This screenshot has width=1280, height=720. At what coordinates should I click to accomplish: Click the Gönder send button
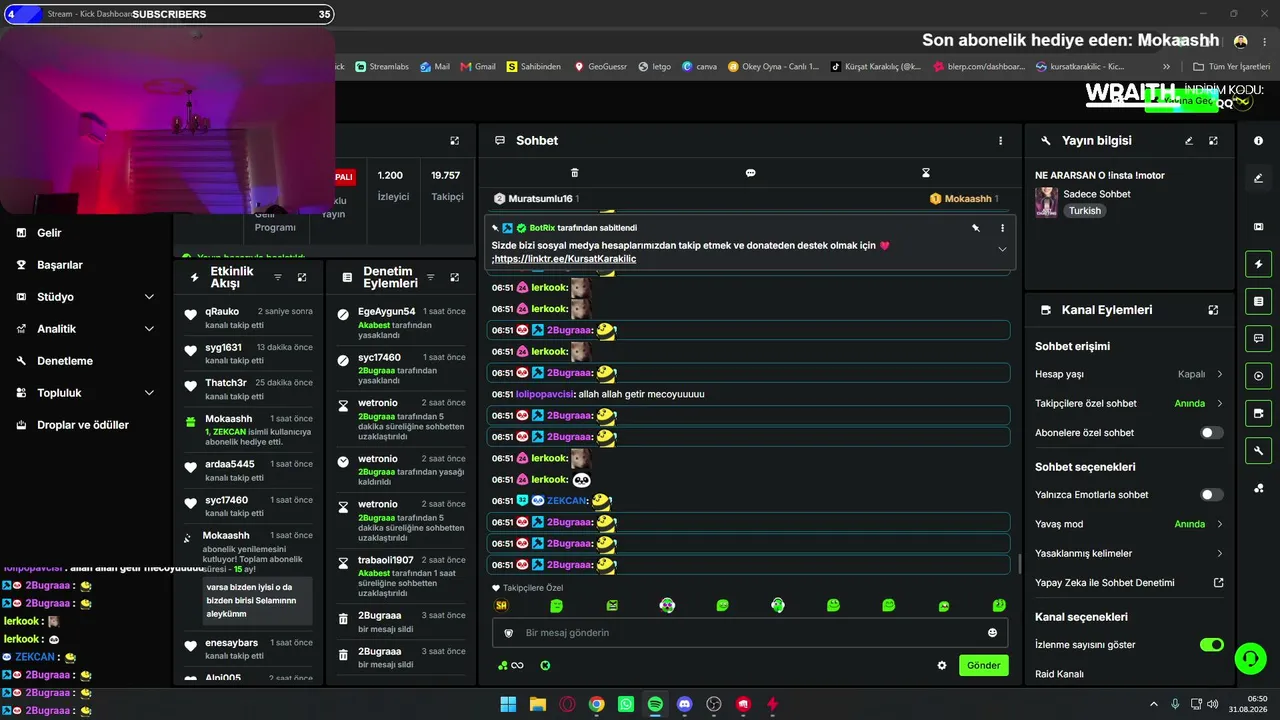(x=984, y=665)
